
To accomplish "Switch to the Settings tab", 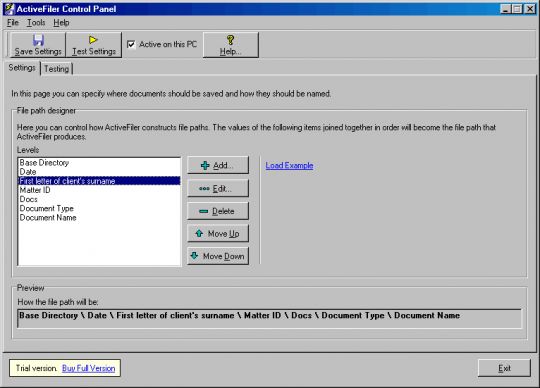I will coord(22,68).
